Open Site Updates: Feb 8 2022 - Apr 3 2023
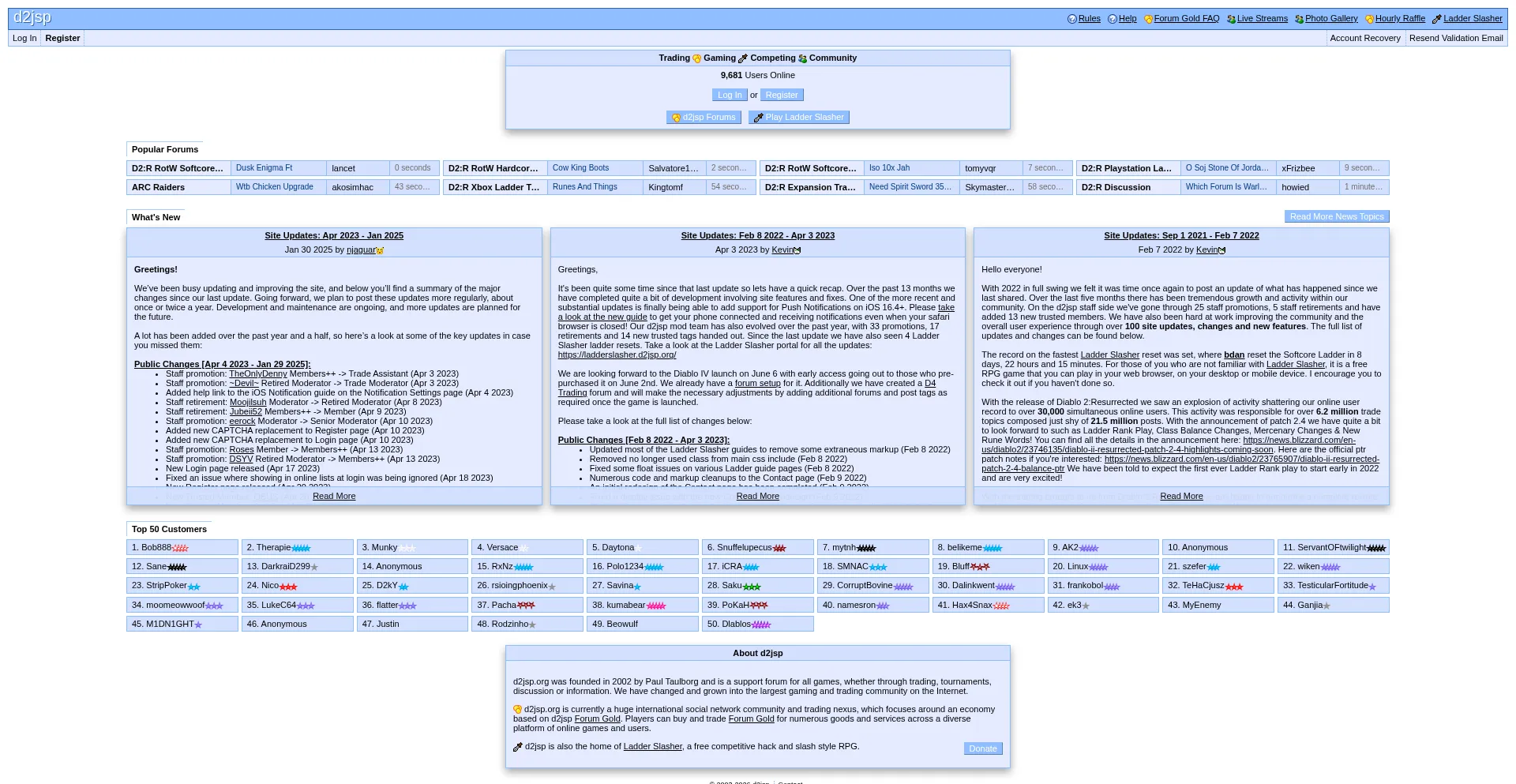The height and width of the screenshot is (784, 1516). 758,236
